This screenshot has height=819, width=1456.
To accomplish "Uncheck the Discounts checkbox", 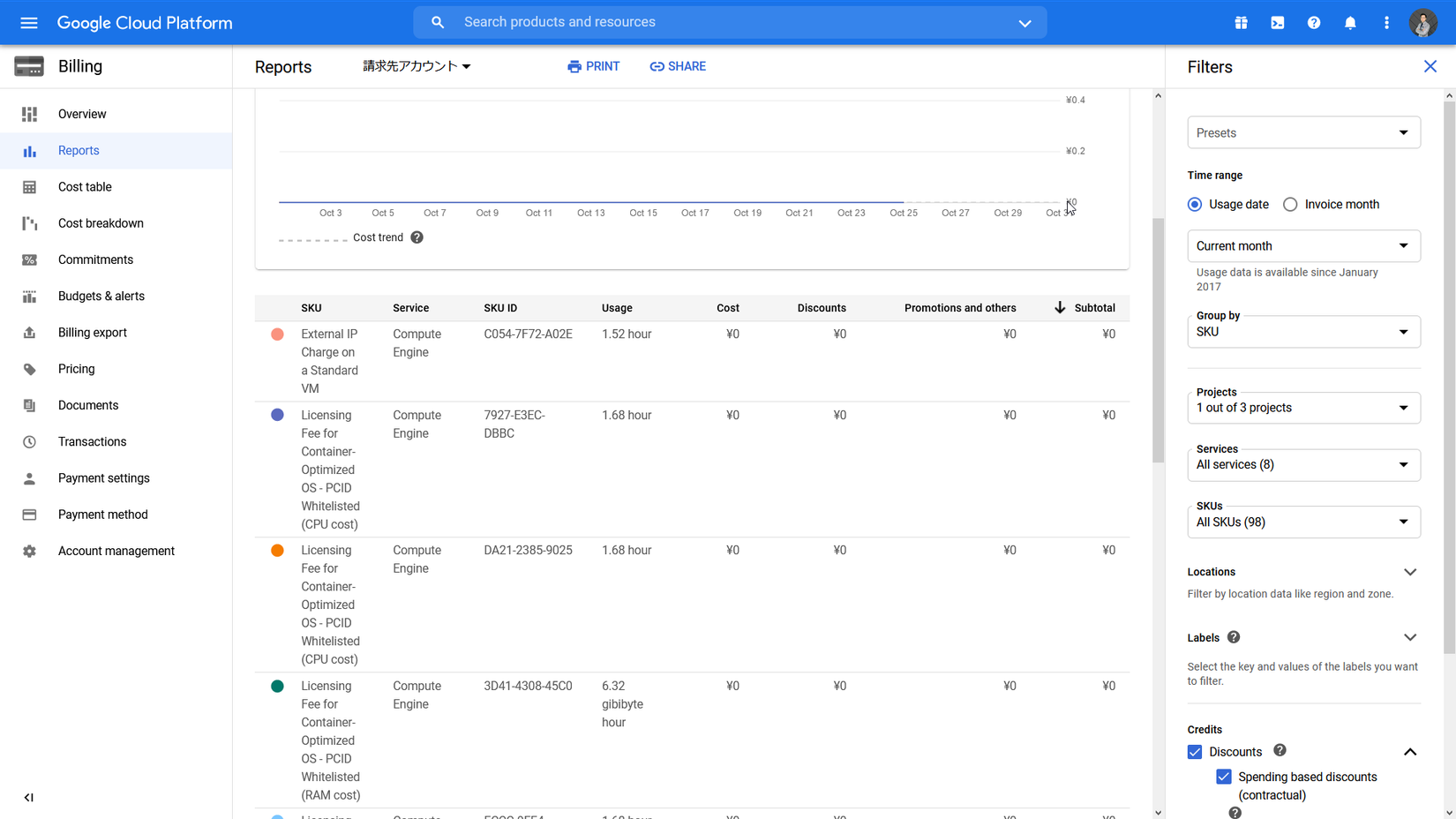I will click(1195, 752).
